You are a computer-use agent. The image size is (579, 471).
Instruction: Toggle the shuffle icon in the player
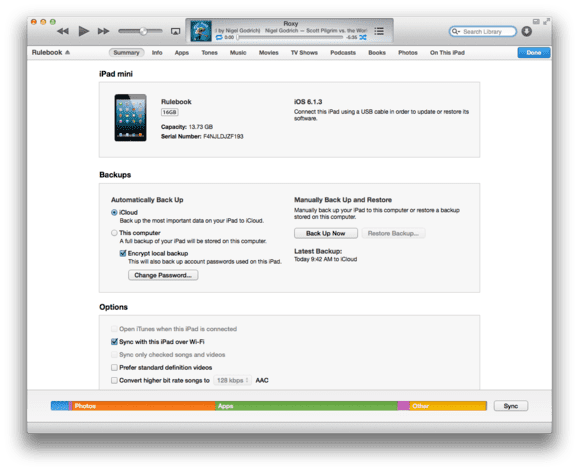click(x=363, y=37)
